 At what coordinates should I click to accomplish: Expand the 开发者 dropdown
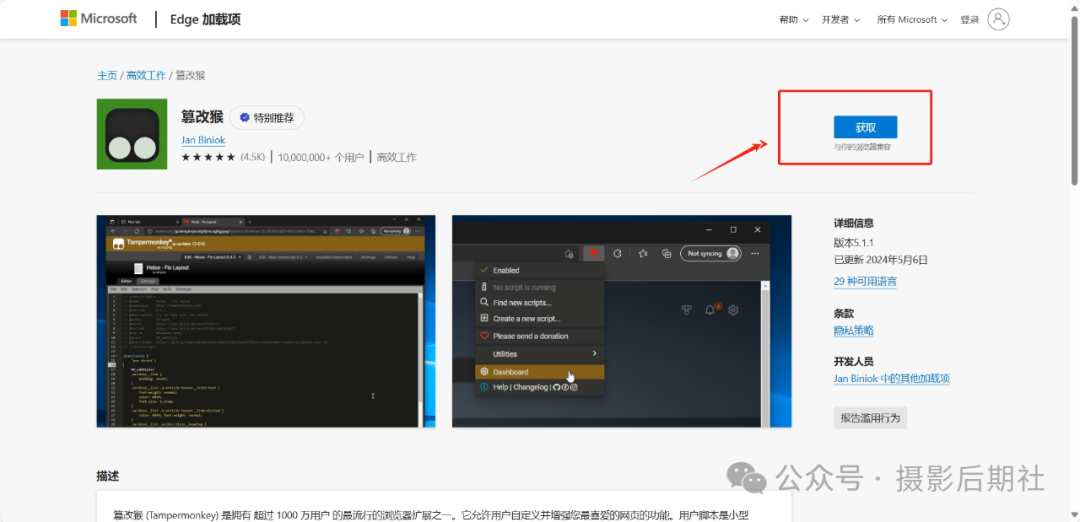point(840,20)
